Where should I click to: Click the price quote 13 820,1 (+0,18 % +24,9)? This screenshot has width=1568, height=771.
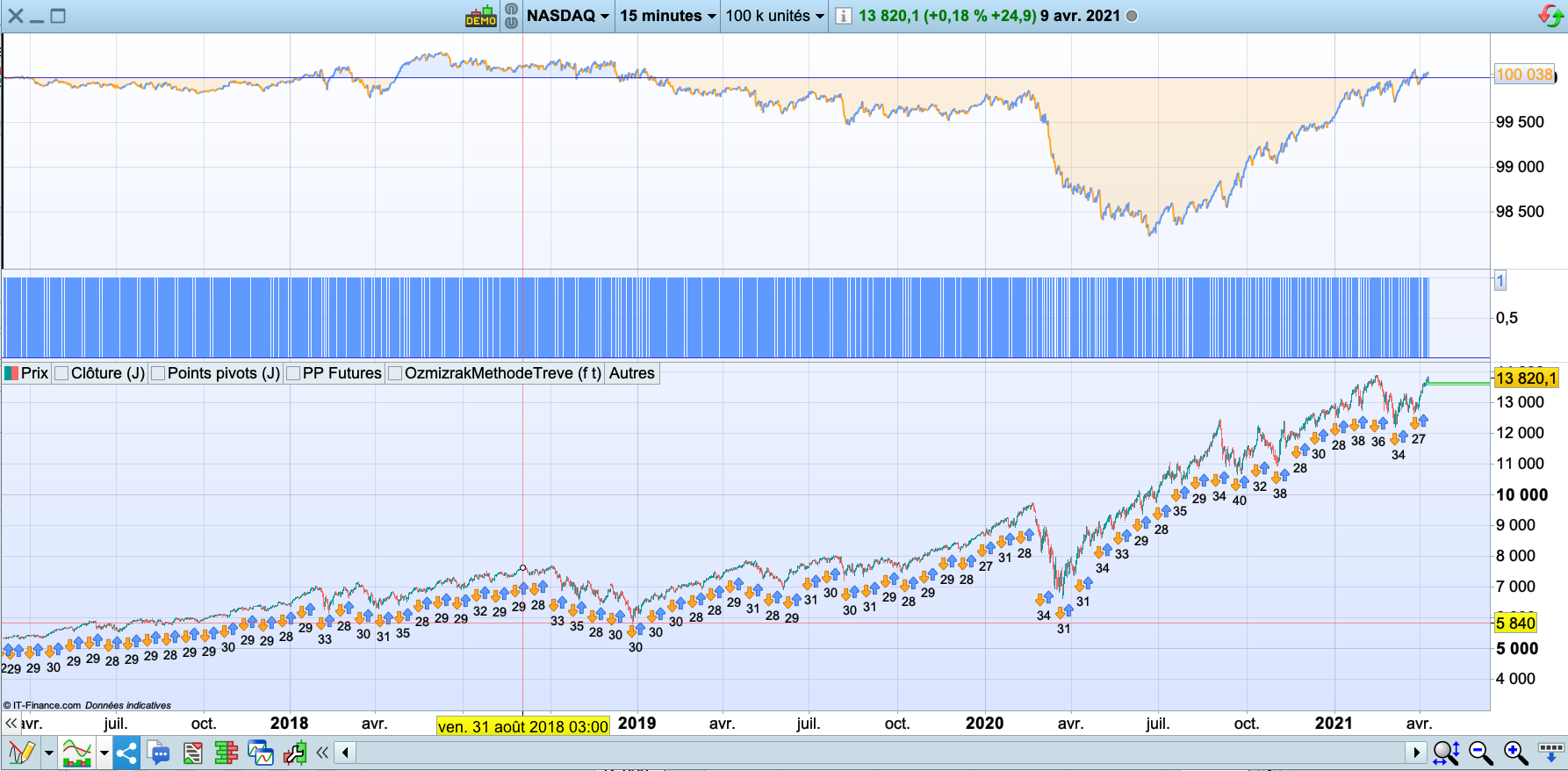click(947, 16)
